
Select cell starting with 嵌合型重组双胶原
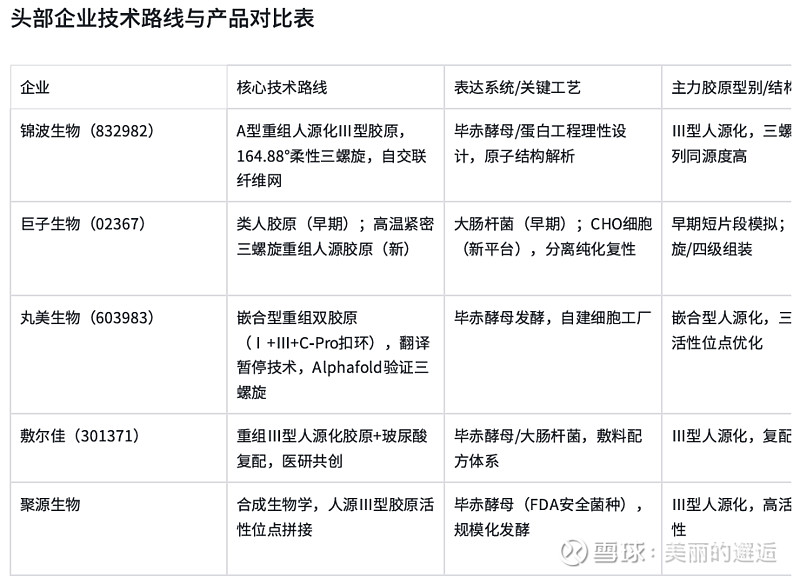click(336, 355)
